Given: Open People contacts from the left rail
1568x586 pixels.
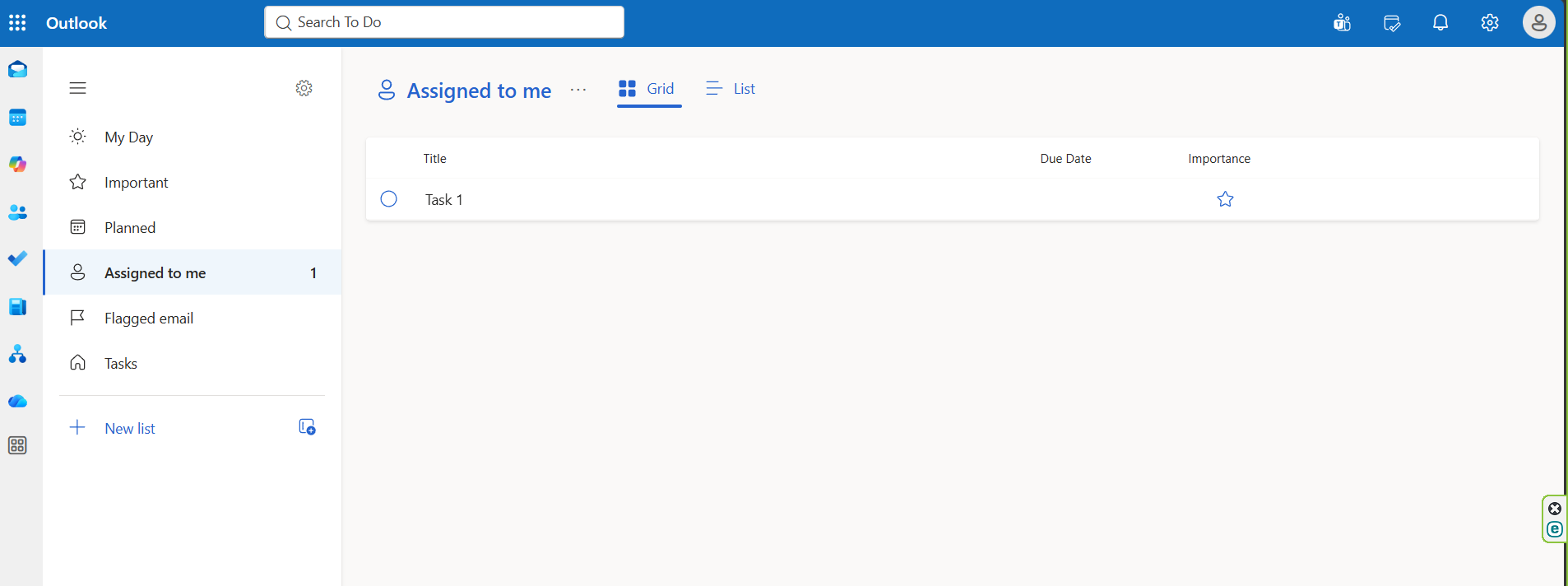Looking at the screenshot, I should (17, 212).
